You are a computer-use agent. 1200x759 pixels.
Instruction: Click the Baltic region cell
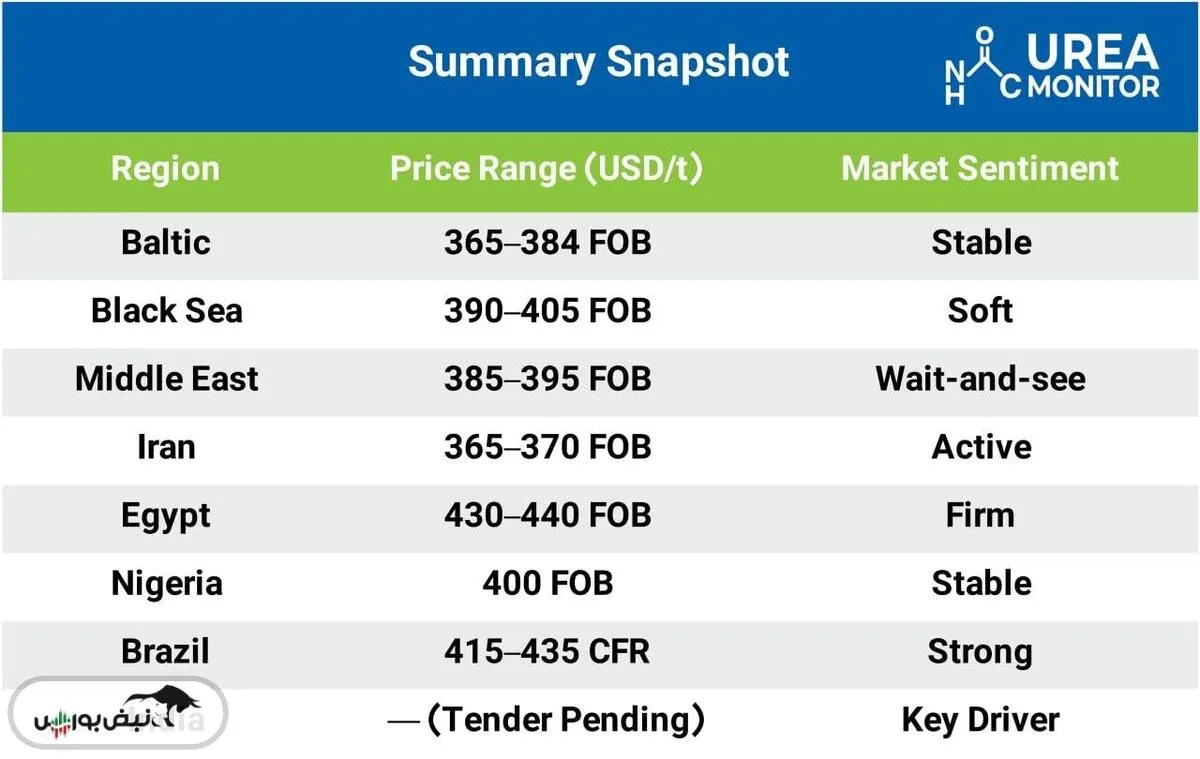166,242
